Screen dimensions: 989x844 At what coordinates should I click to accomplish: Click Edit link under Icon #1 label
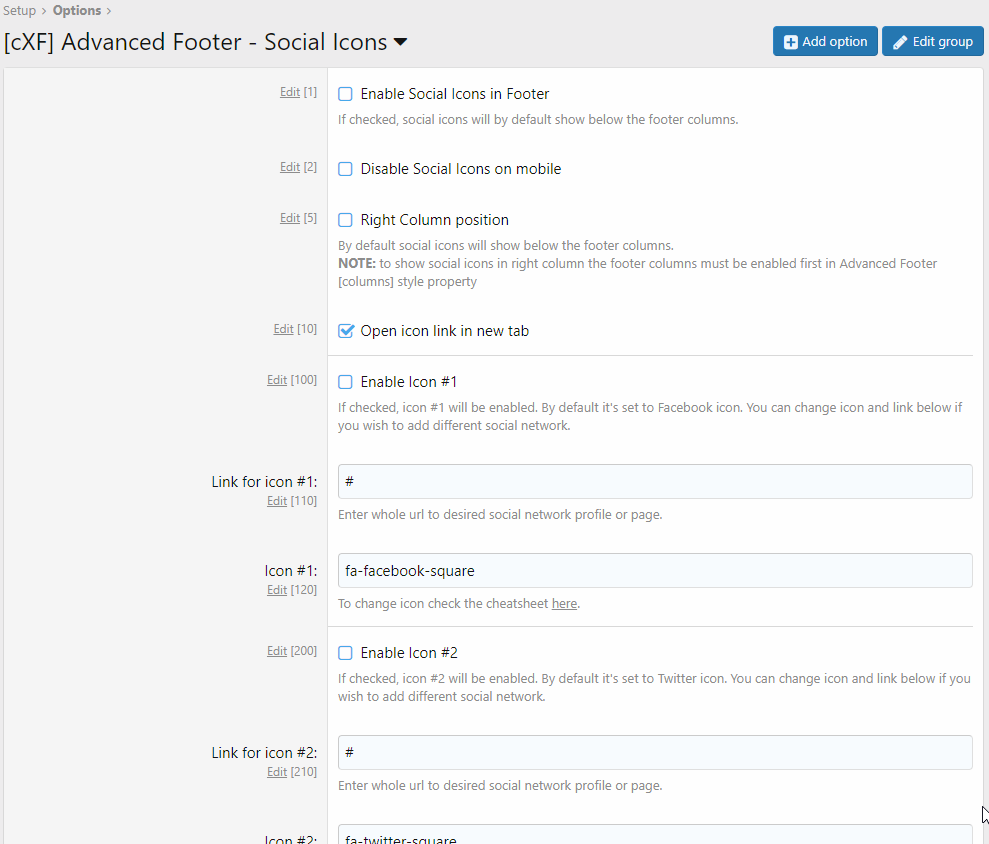click(277, 590)
